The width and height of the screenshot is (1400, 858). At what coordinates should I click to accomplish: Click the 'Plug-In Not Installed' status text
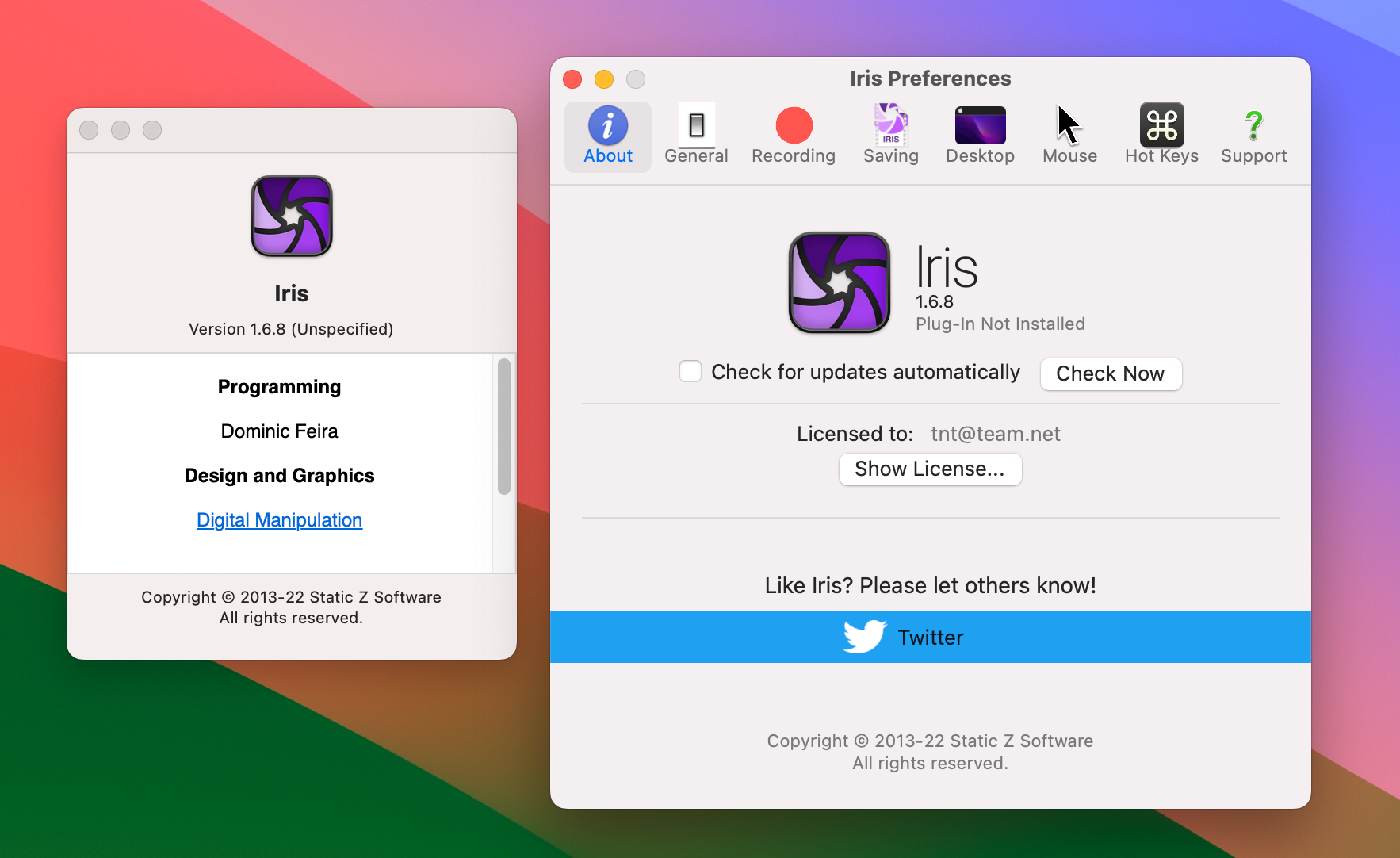click(x=1000, y=324)
